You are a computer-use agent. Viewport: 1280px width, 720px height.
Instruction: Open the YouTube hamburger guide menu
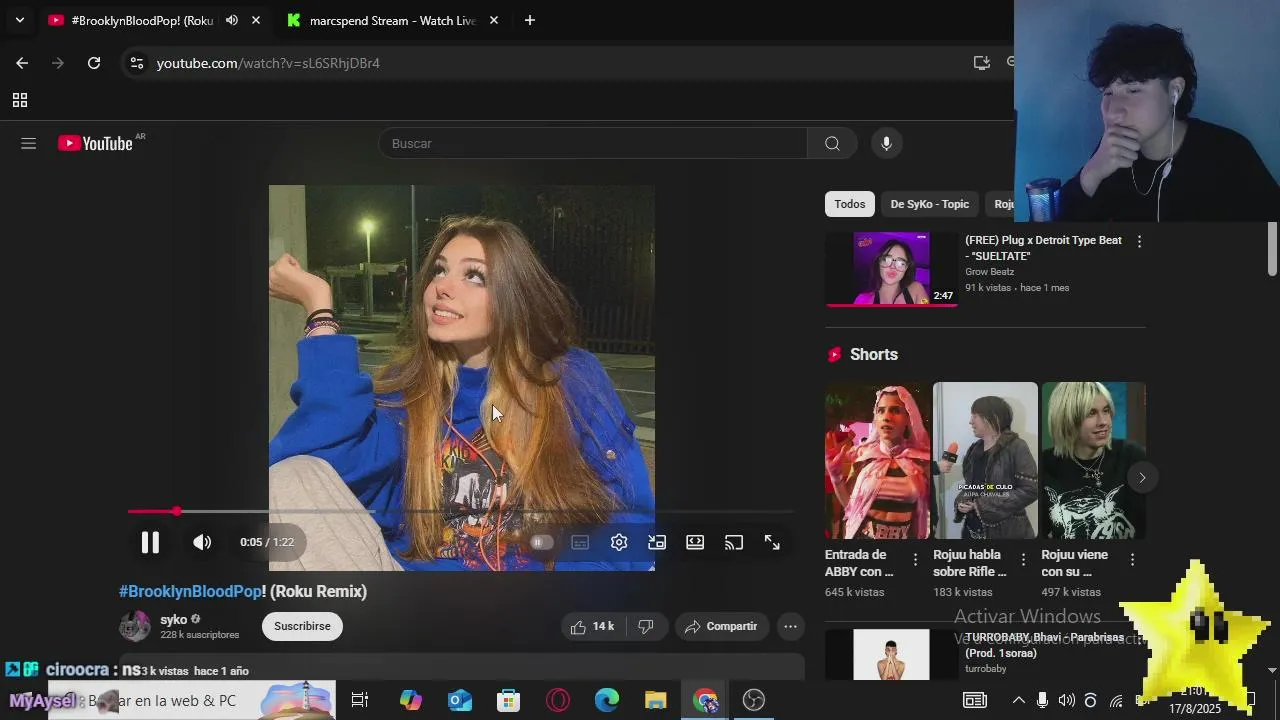coord(28,143)
